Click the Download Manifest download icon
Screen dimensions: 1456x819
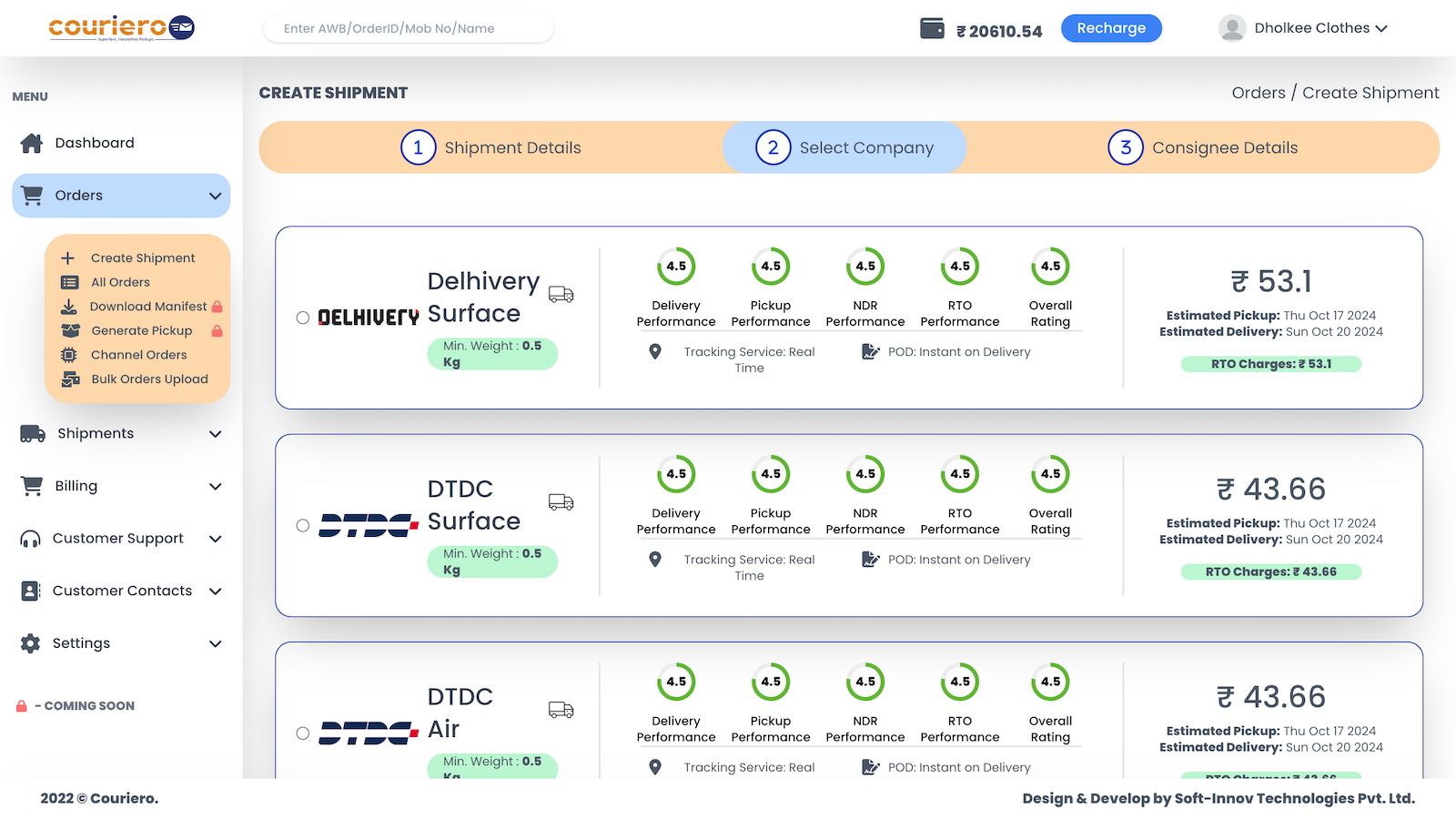(x=68, y=307)
